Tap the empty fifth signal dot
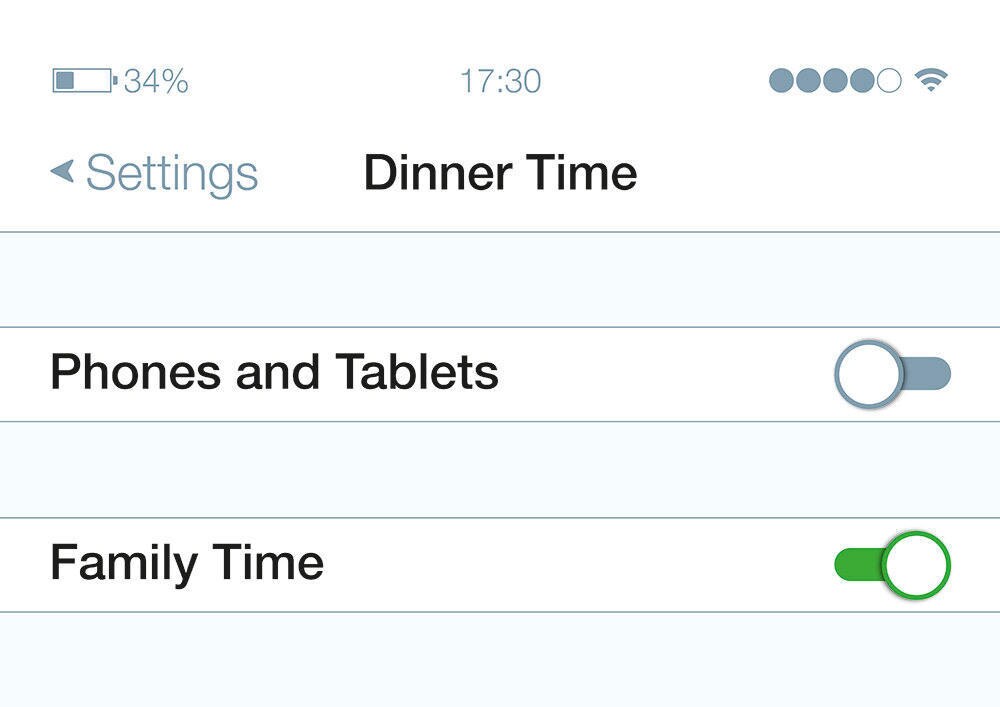The image size is (1000, 707). coord(889,81)
